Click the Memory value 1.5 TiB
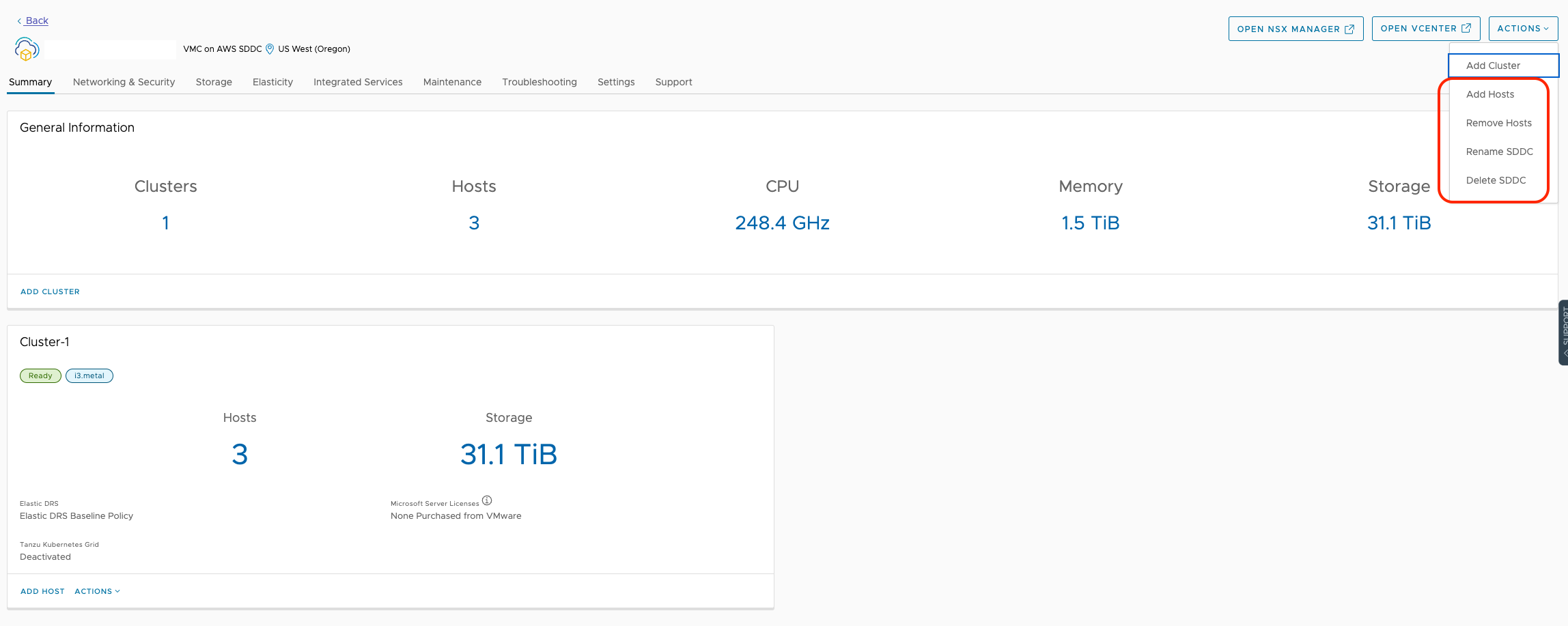Image resolution: width=1568 pixels, height=626 pixels. 1090,223
